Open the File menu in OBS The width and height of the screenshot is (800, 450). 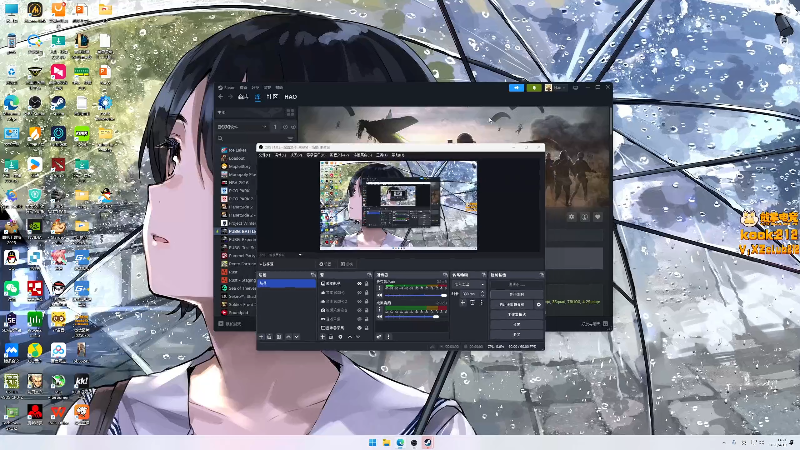tap(264, 155)
